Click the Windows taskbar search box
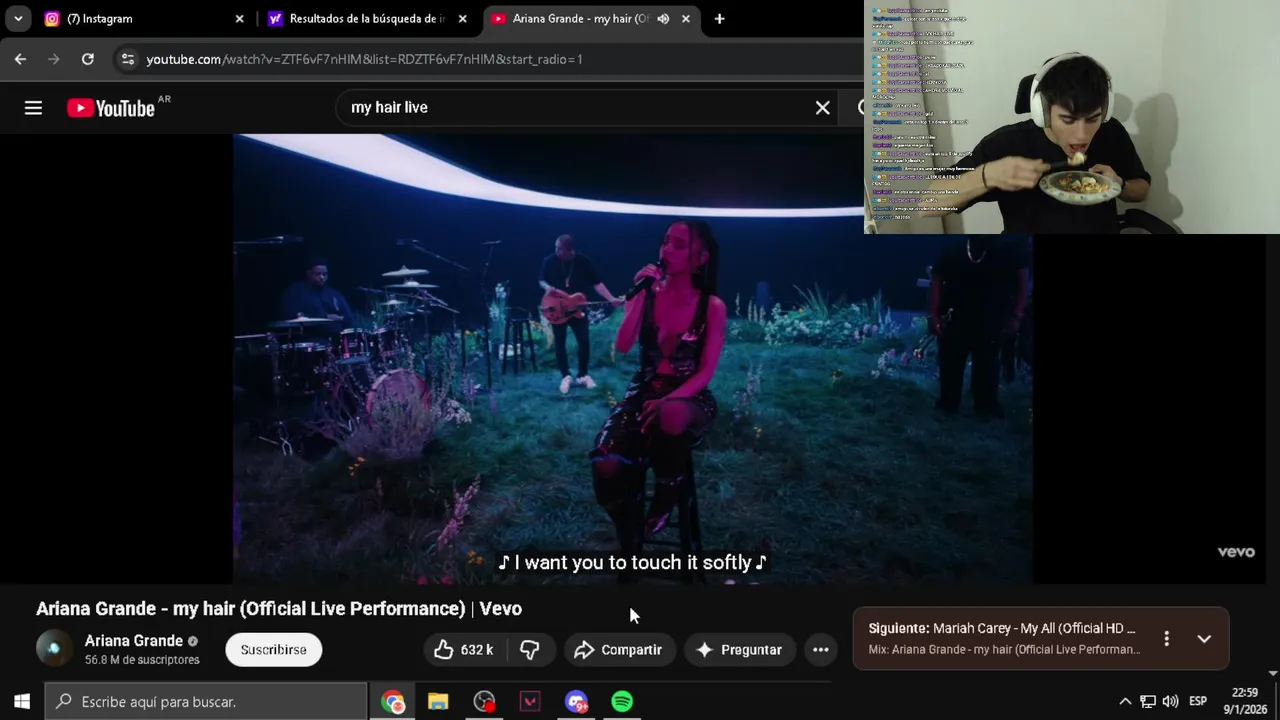Screen dimensions: 1280x720 click(x=206, y=702)
